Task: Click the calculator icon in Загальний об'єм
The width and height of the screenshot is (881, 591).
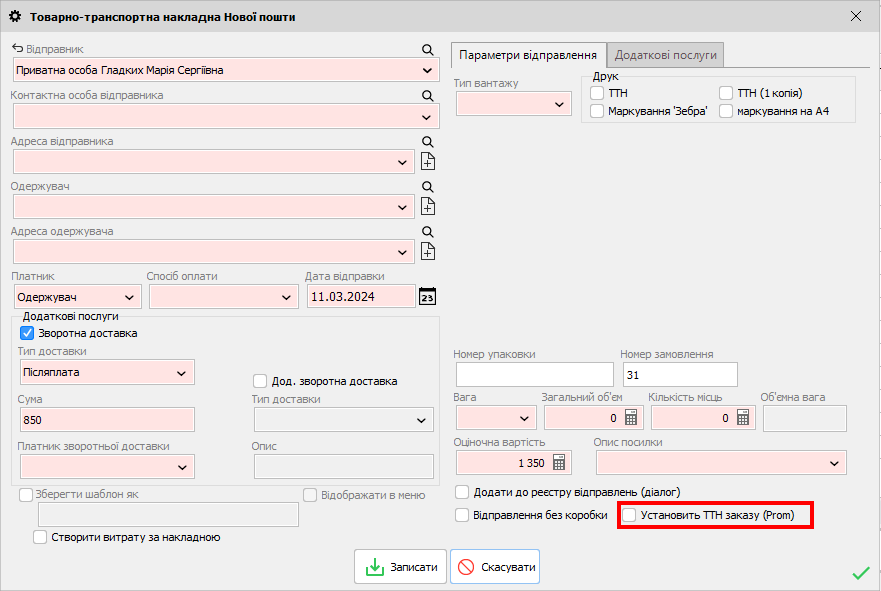Action: (631, 418)
